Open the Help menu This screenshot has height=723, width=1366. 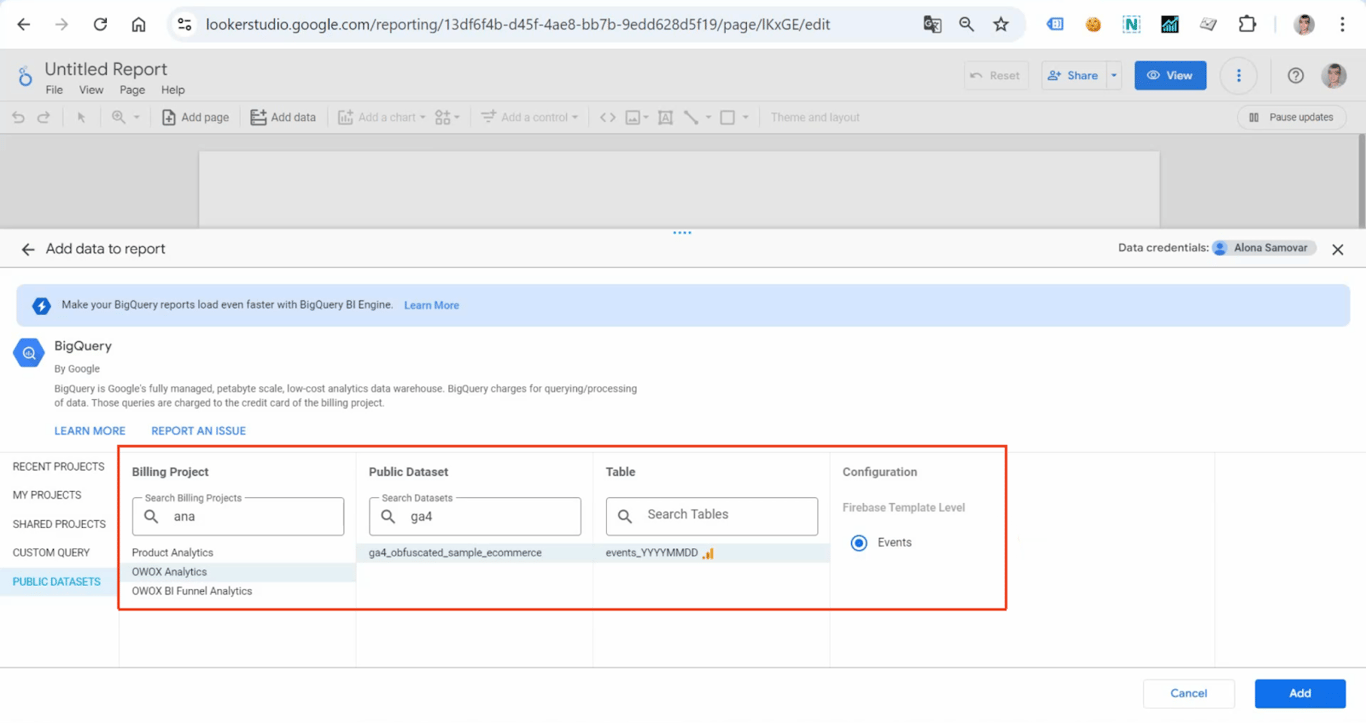[173, 90]
